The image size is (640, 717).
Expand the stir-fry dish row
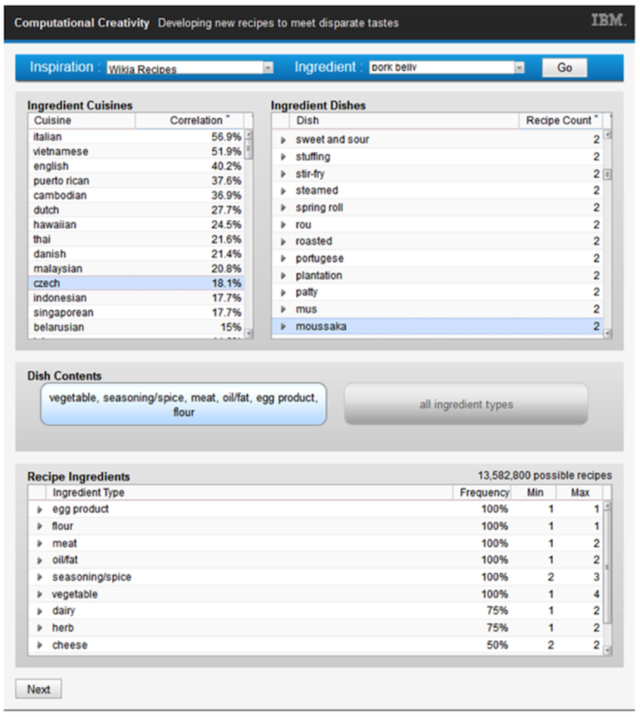click(x=283, y=174)
